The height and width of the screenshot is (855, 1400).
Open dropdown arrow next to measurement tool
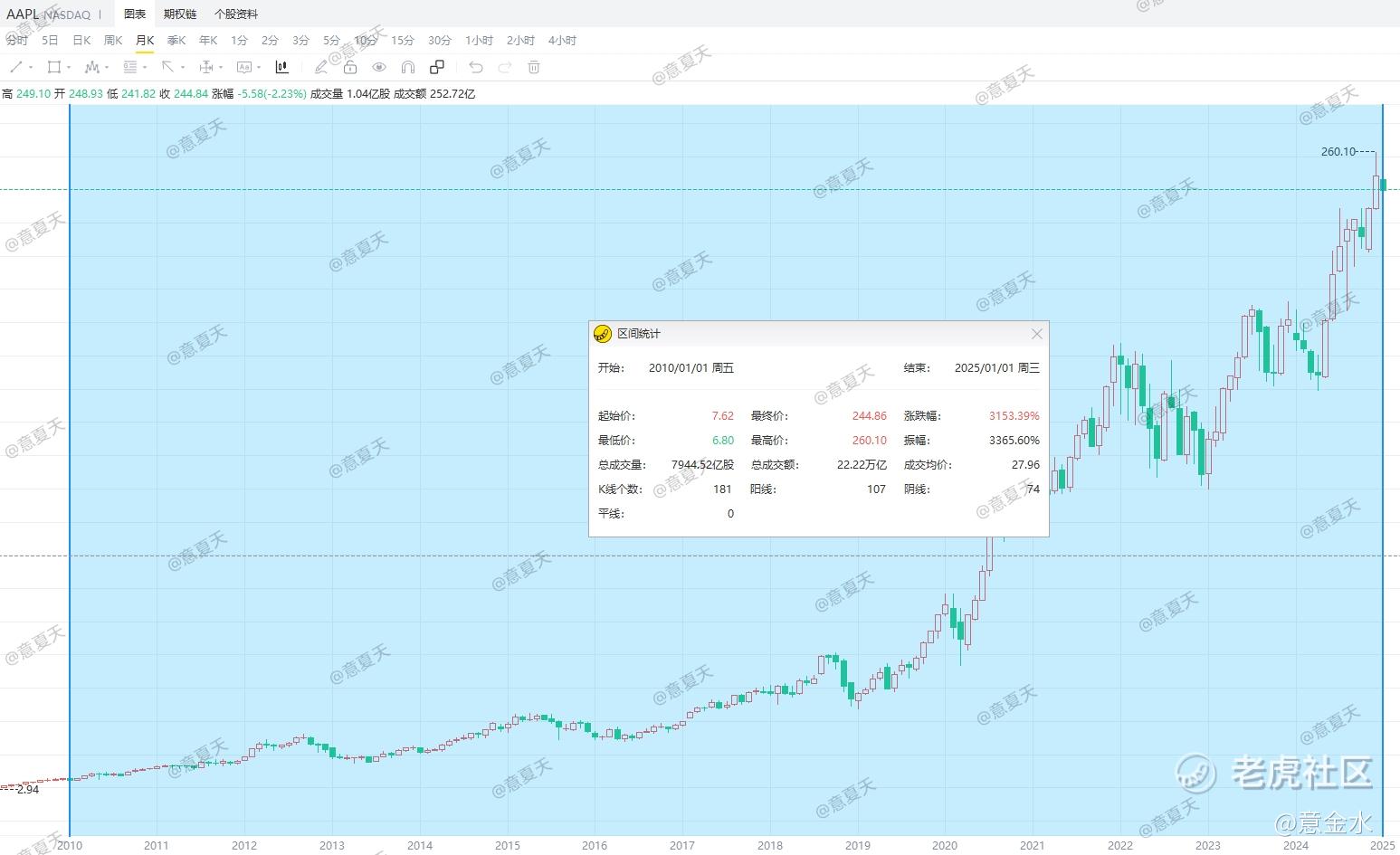click(x=221, y=68)
